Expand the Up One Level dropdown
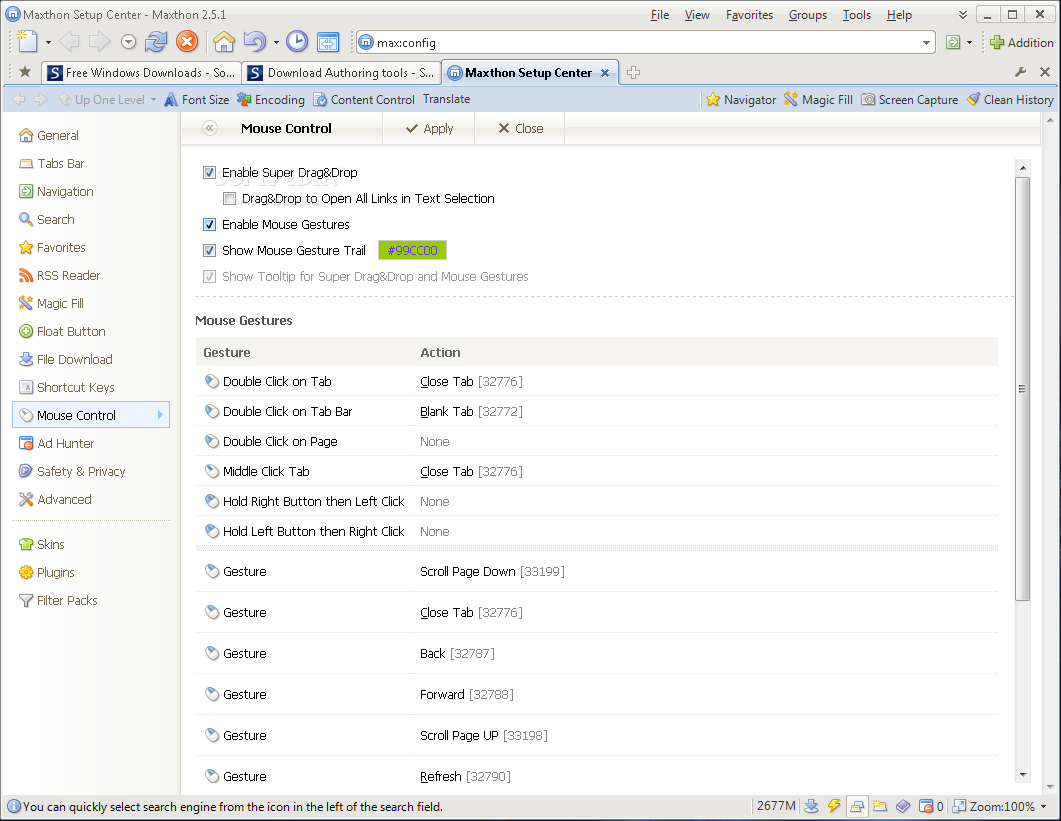Image resolution: width=1061 pixels, height=821 pixels. coord(154,99)
